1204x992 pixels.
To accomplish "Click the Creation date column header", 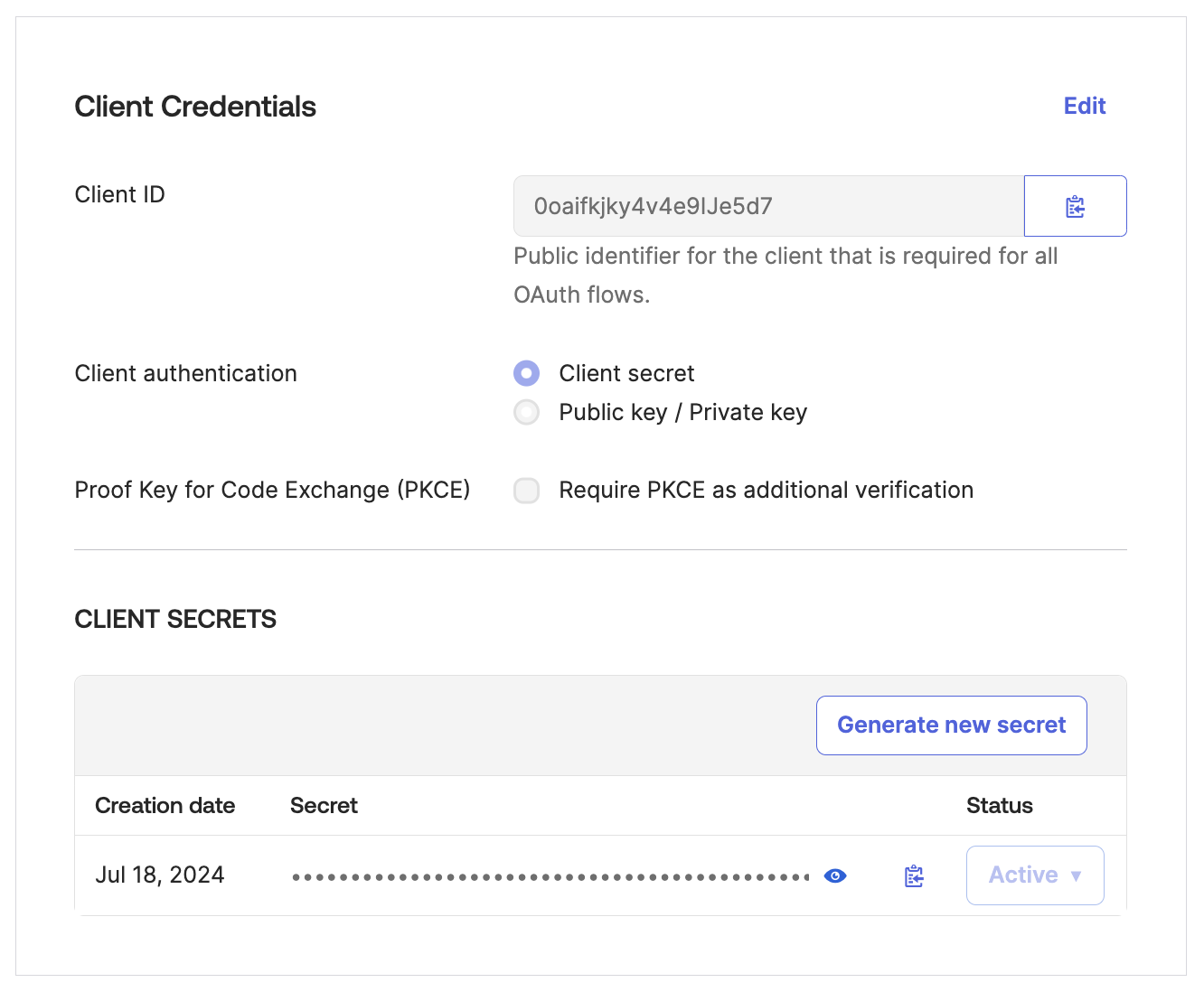I will pyautogui.click(x=165, y=805).
